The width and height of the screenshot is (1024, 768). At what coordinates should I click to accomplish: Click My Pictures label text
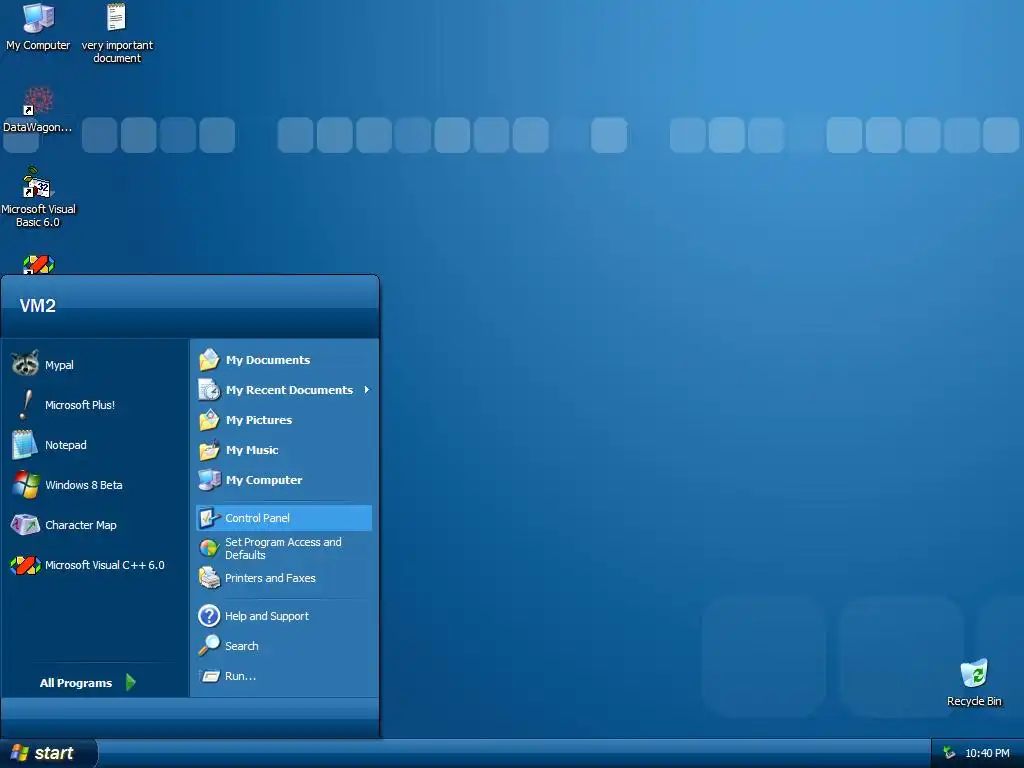point(259,420)
